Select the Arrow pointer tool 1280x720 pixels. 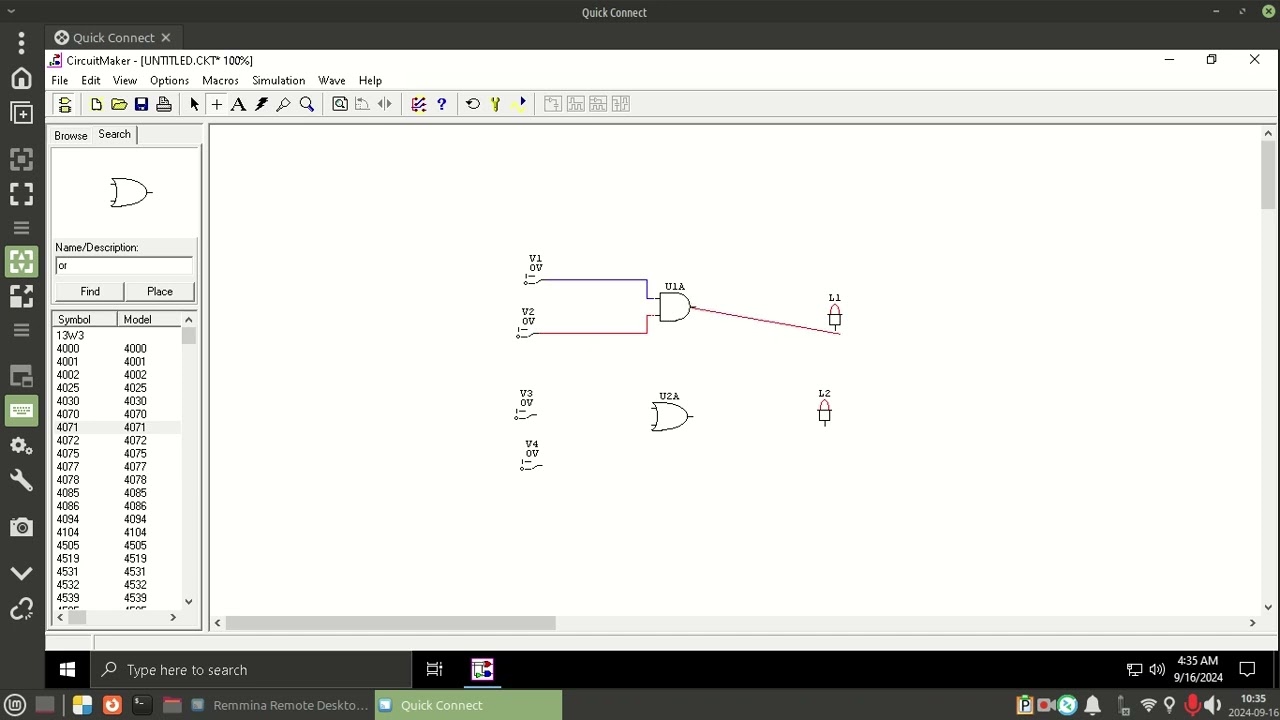click(x=194, y=104)
